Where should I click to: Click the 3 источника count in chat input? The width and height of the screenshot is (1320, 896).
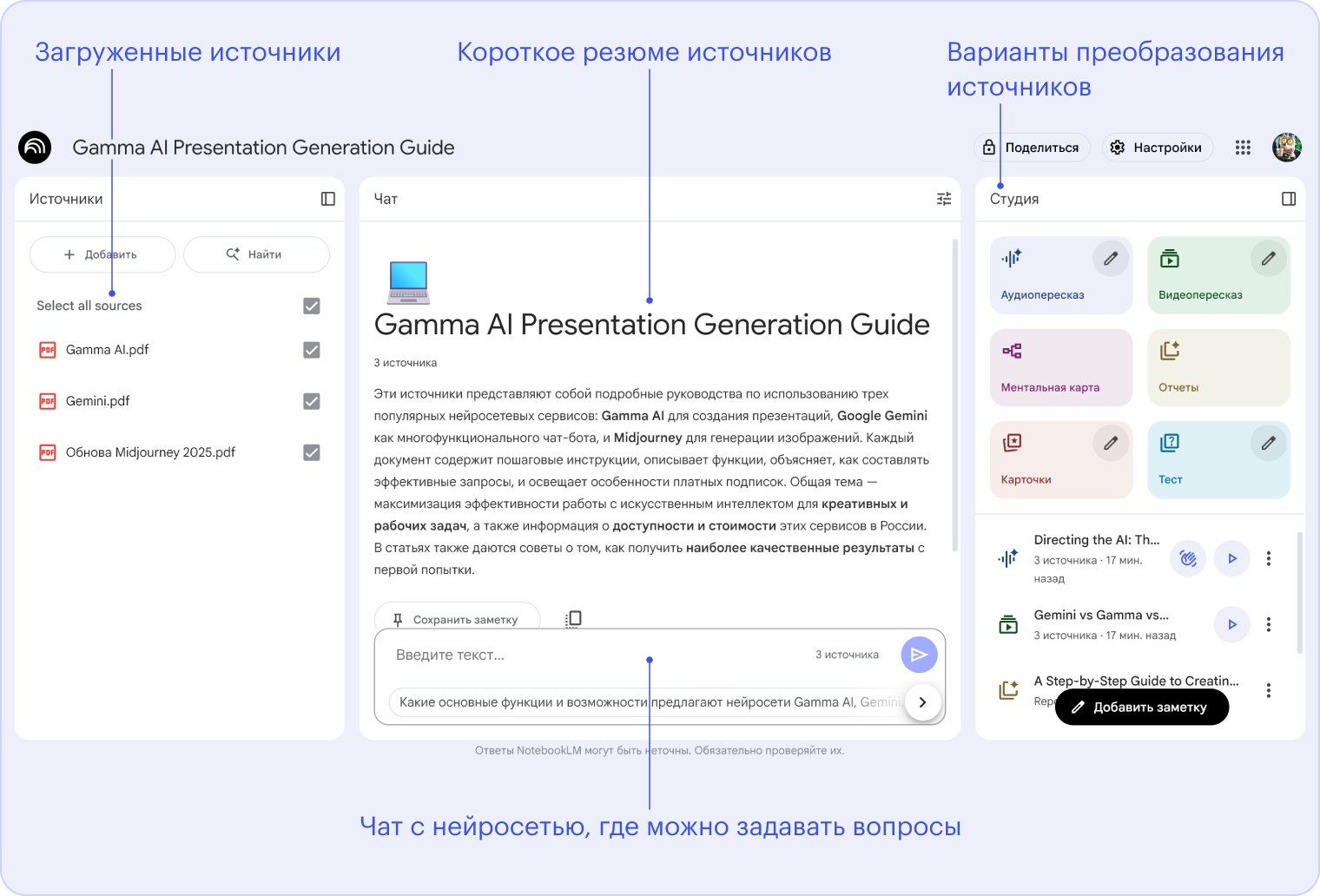[x=847, y=655]
